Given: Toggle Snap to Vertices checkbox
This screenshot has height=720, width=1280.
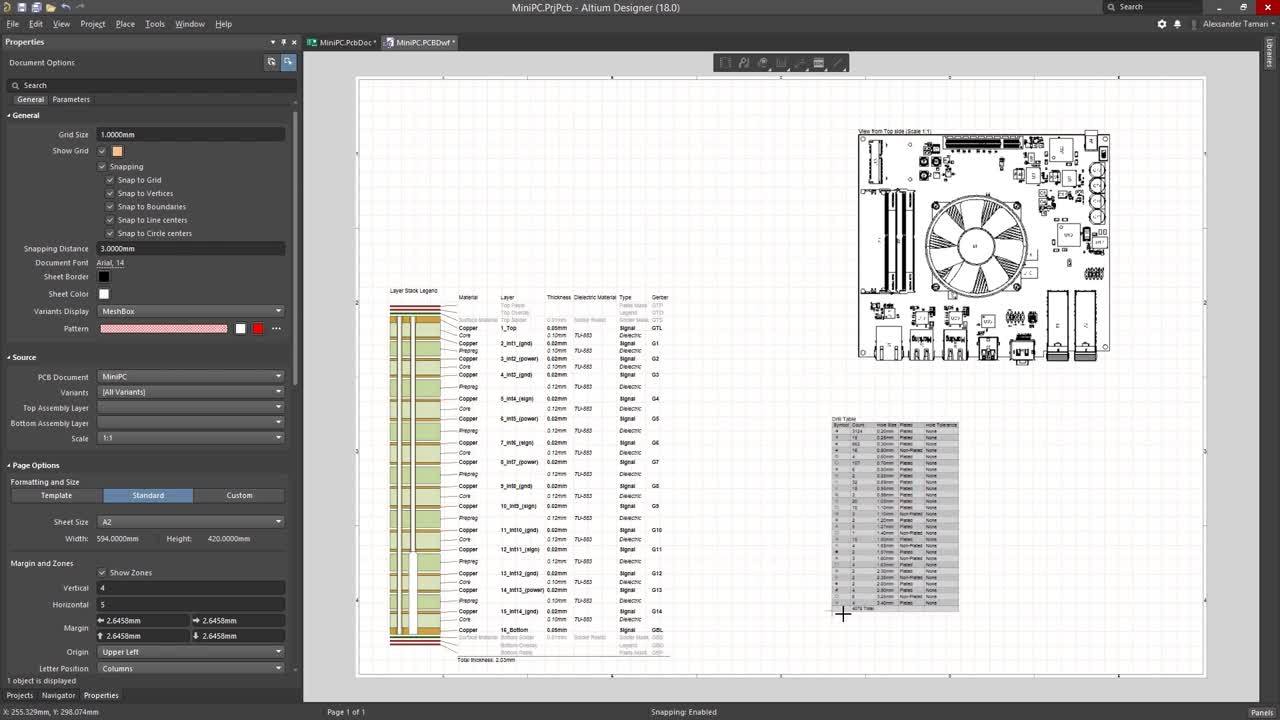Looking at the screenshot, I should pos(110,193).
